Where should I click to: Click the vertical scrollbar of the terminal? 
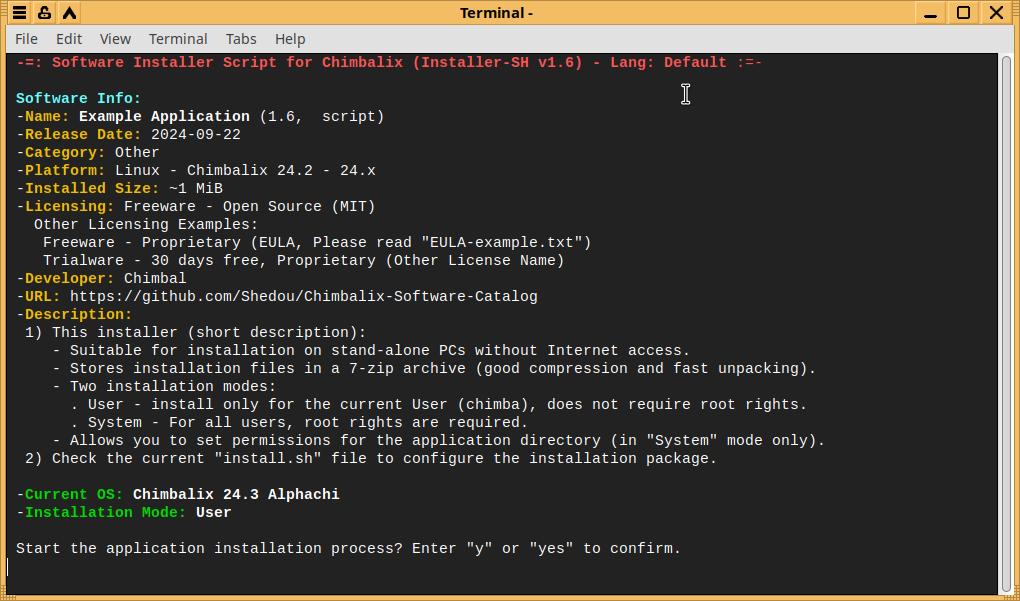(1006, 320)
